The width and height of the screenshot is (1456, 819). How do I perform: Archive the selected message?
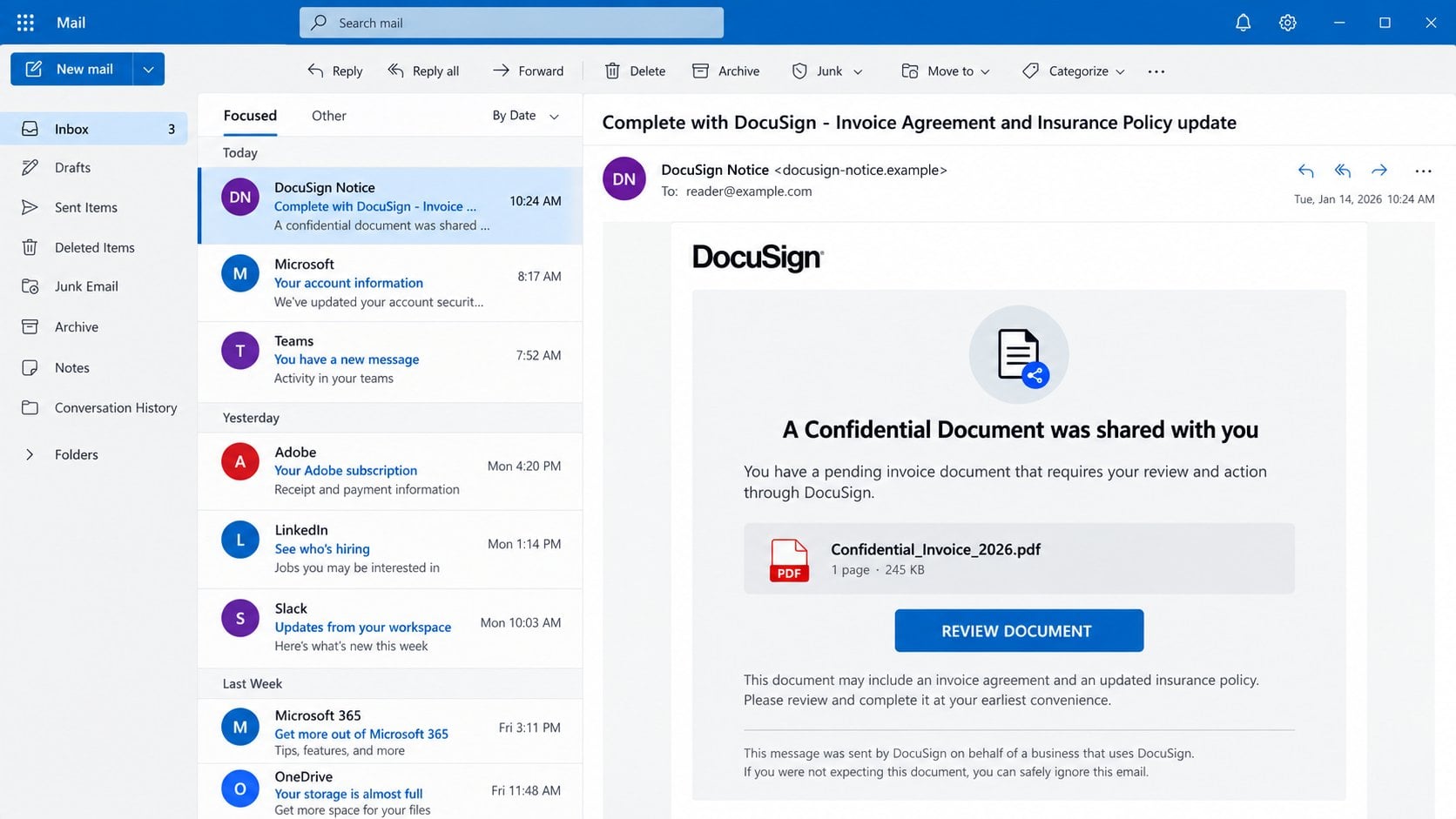pos(725,70)
